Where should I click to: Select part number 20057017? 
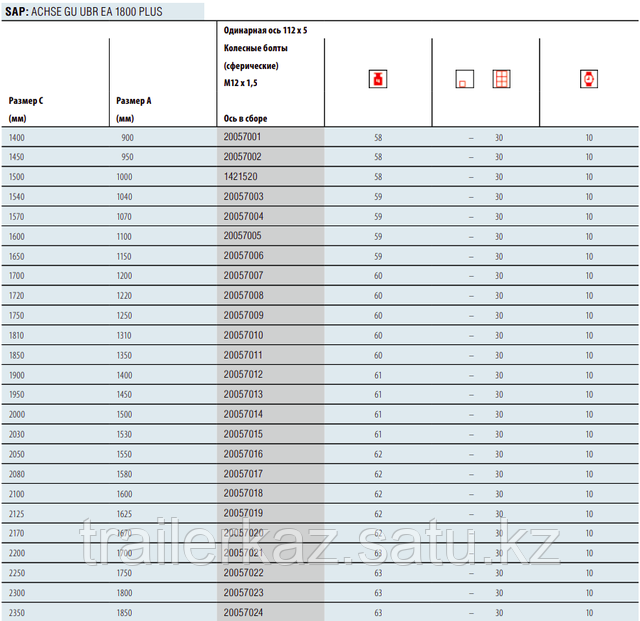243,474
